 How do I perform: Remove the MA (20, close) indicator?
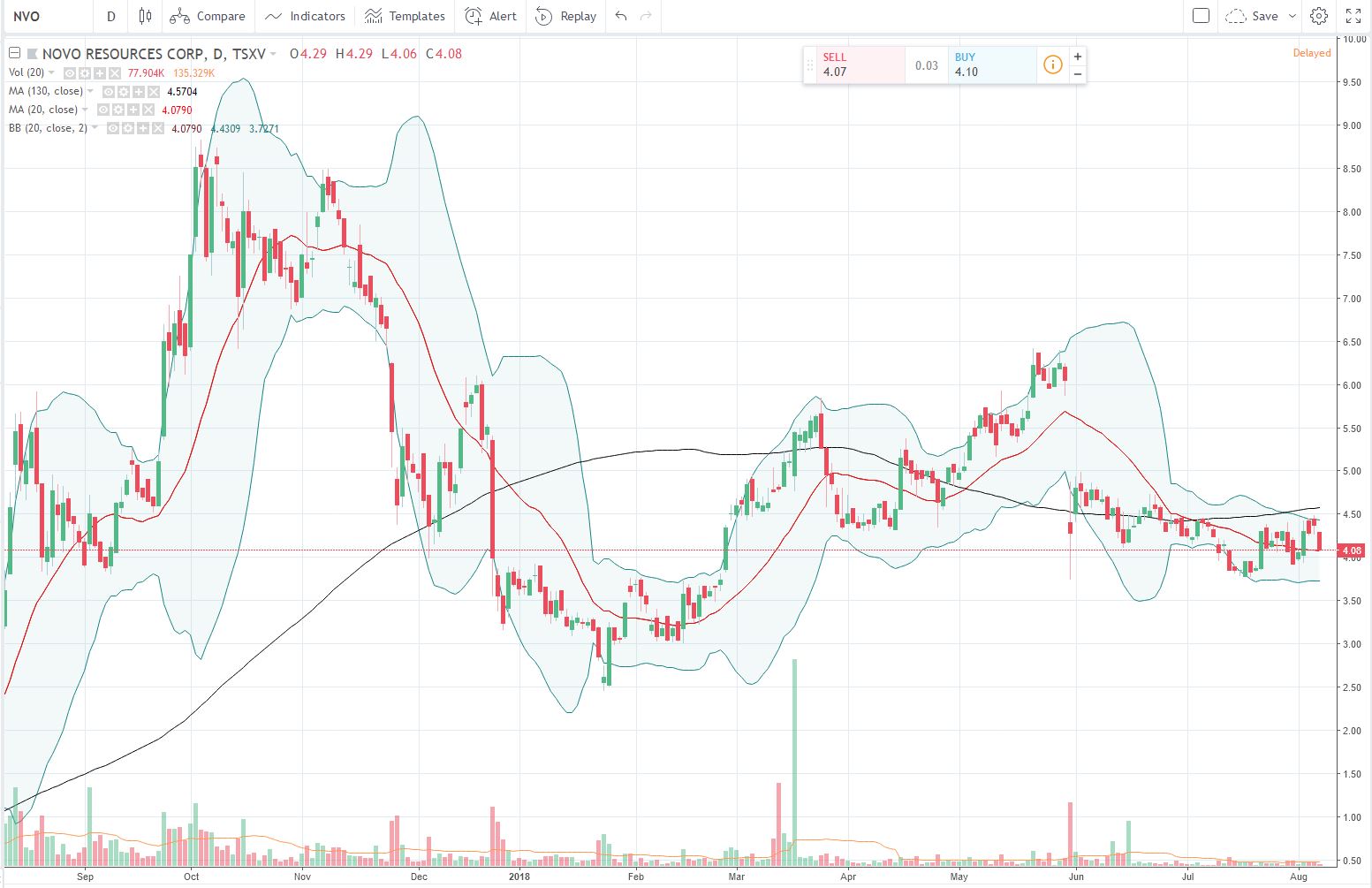[147, 110]
